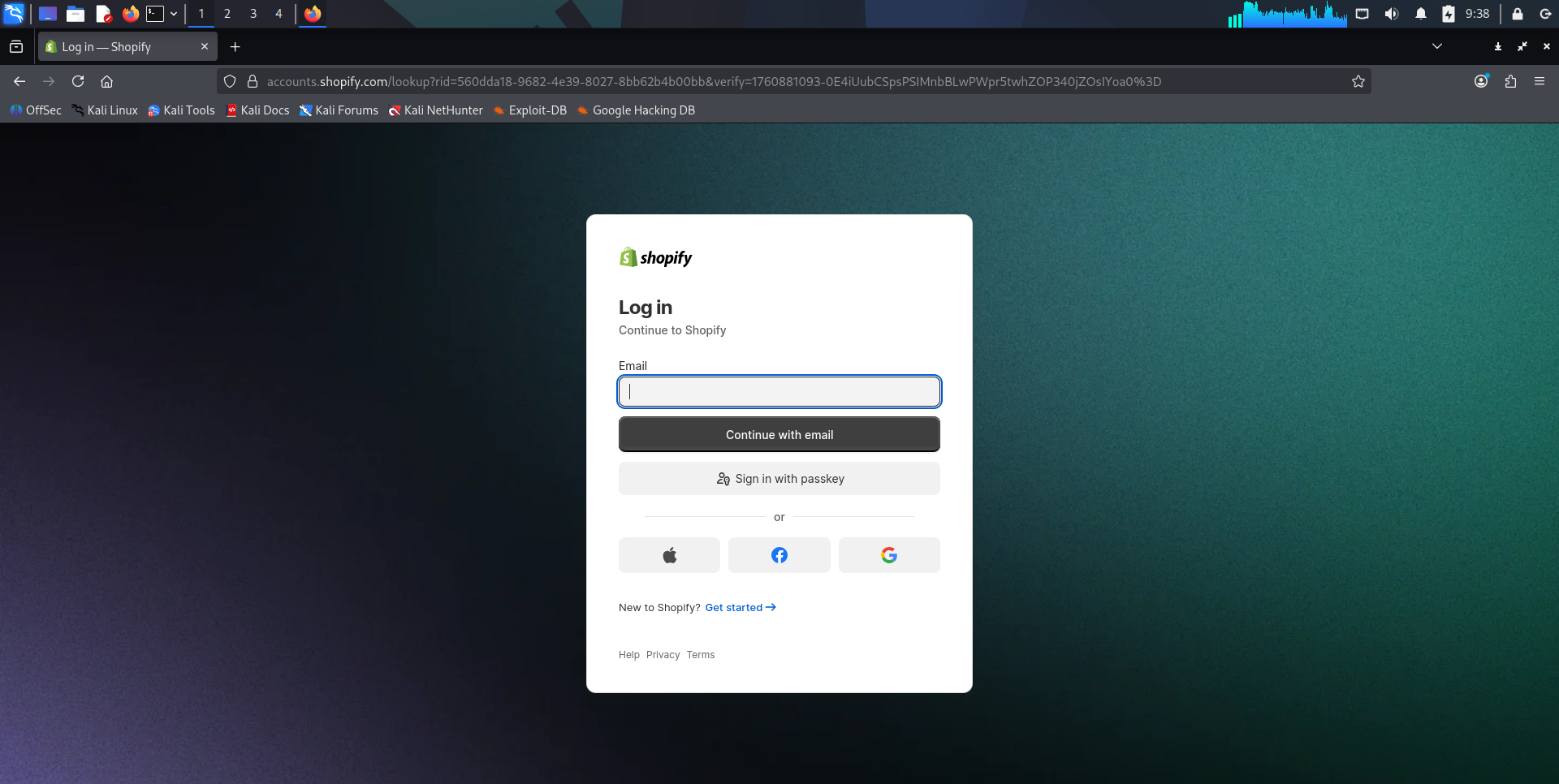Bookmark this page with the star icon
The image size is (1559, 784).
point(1358,81)
